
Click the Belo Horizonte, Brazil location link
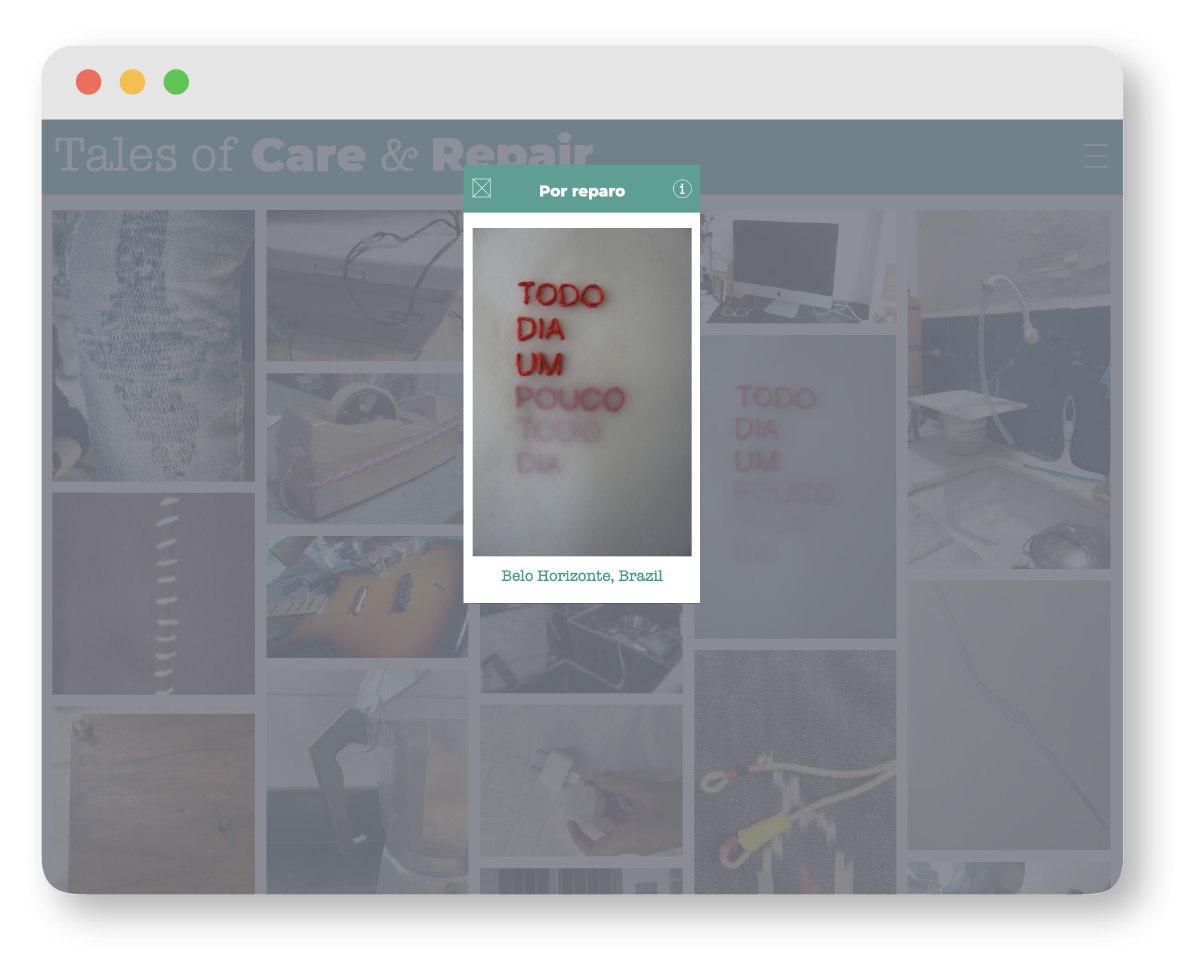[582, 576]
